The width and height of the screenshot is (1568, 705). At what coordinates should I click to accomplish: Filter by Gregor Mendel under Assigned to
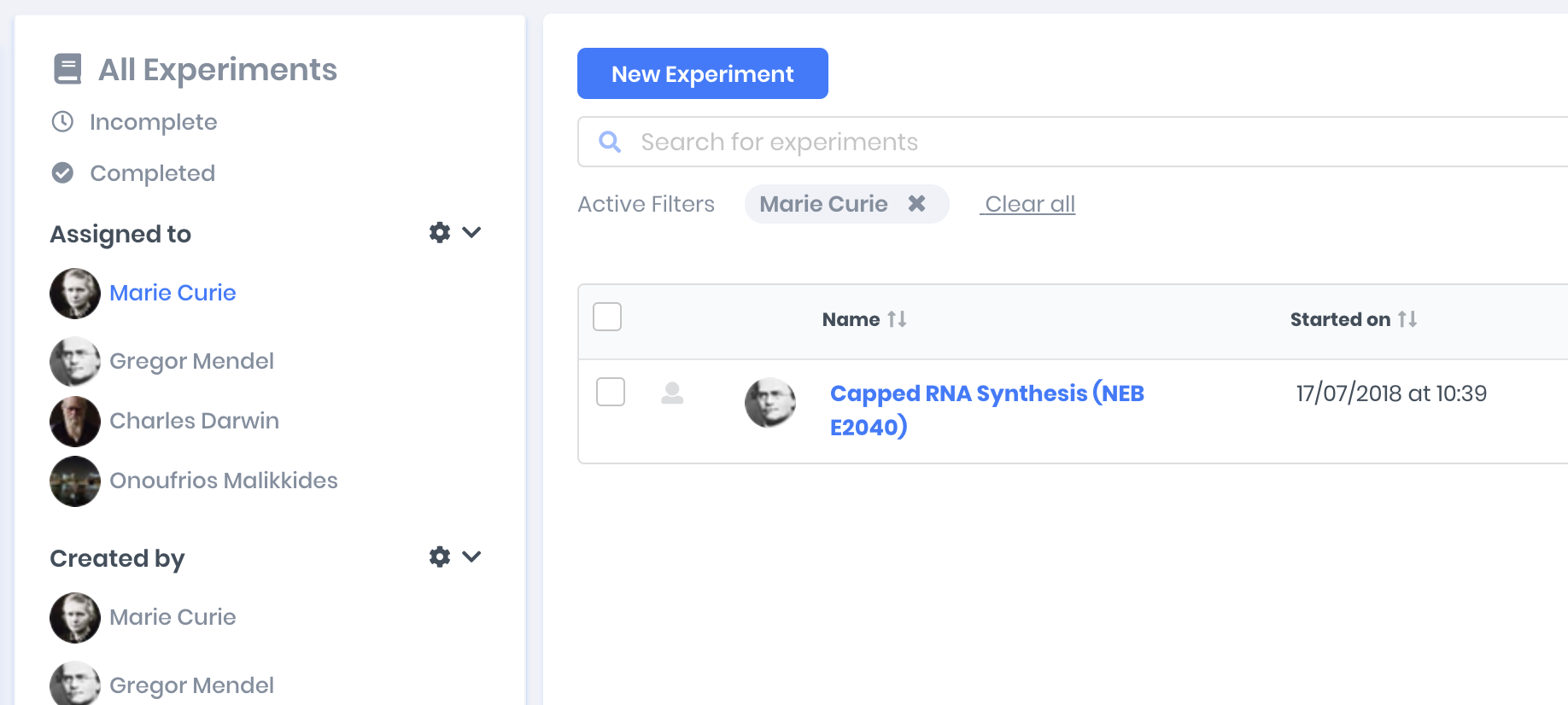(x=191, y=361)
